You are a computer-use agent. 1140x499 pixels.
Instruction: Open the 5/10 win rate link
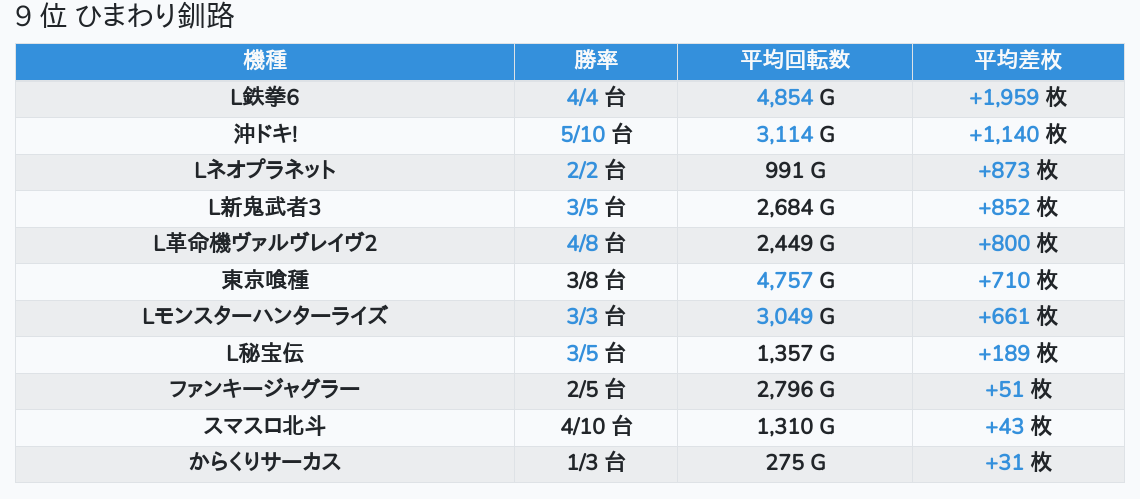coord(583,134)
